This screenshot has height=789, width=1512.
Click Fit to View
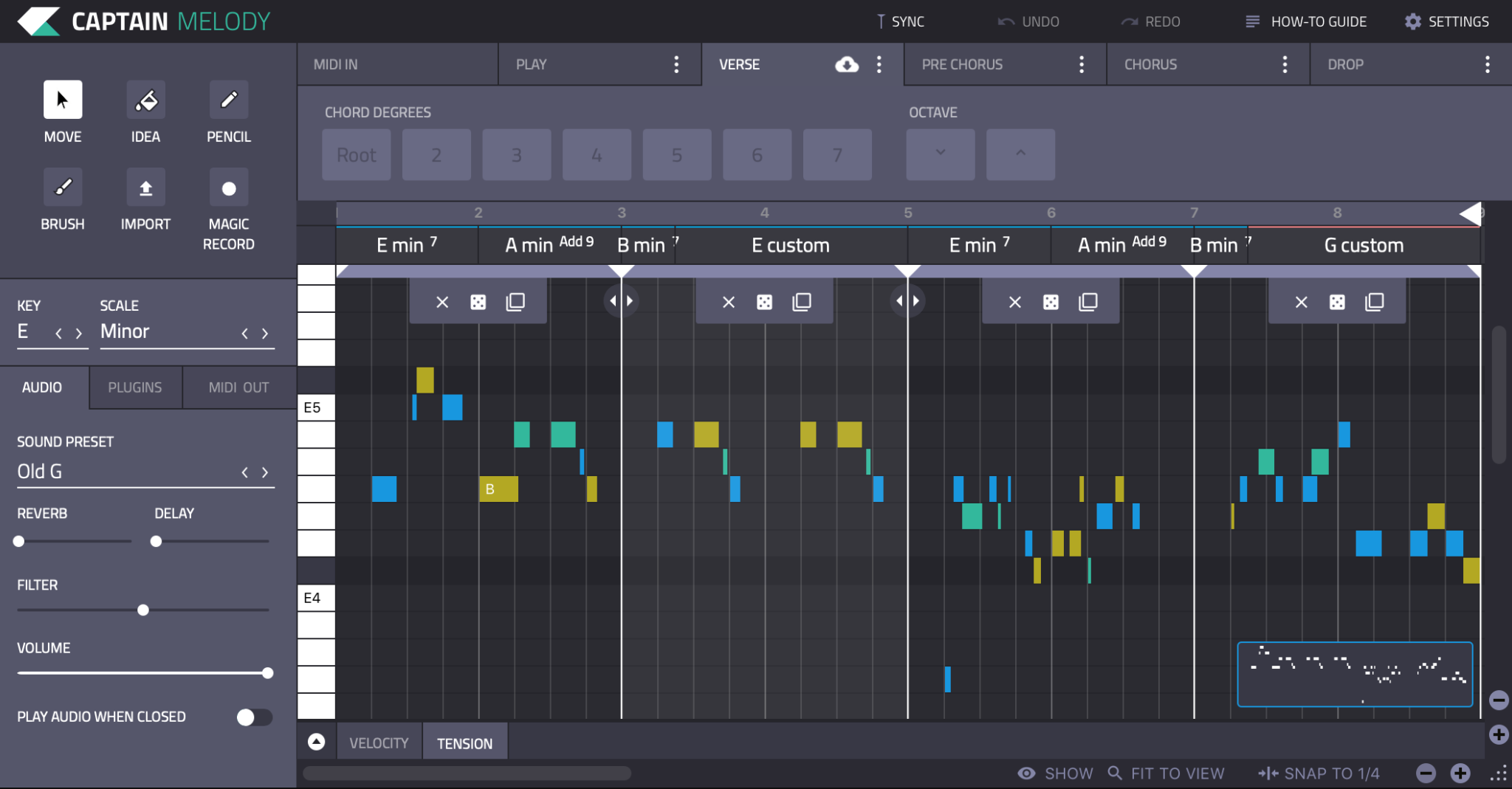[1166, 774]
